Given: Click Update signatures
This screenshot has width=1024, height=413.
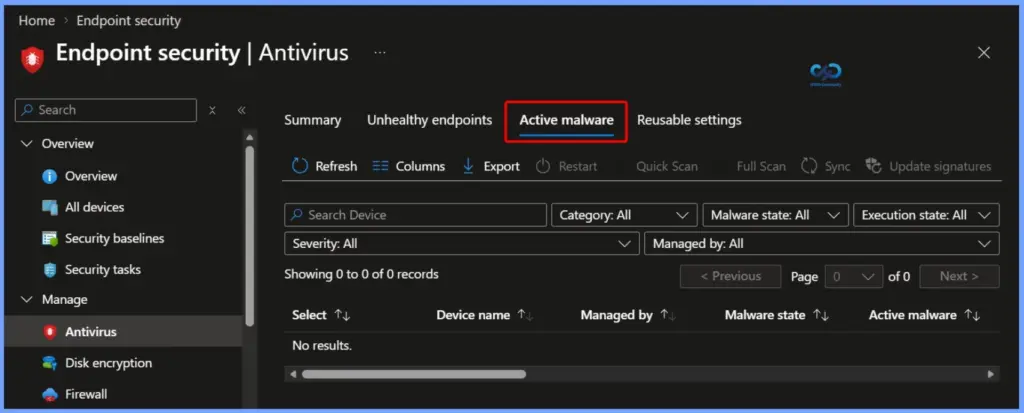Looking at the screenshot, I should click(x=928, y=167).
